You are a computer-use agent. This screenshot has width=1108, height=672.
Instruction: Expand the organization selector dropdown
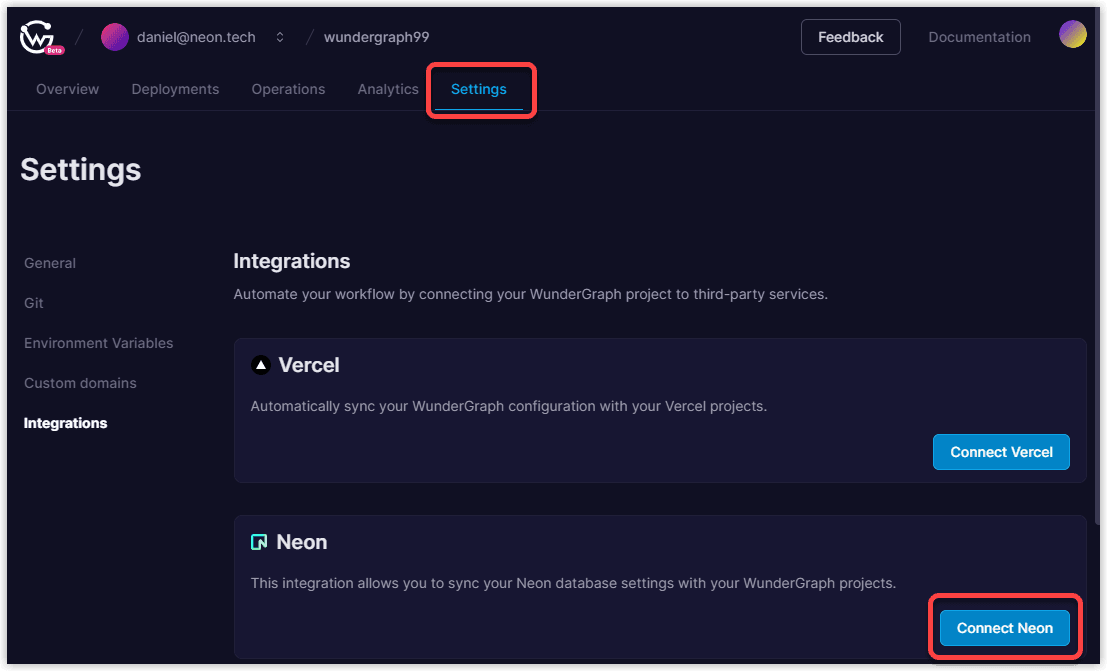(278, 36)
